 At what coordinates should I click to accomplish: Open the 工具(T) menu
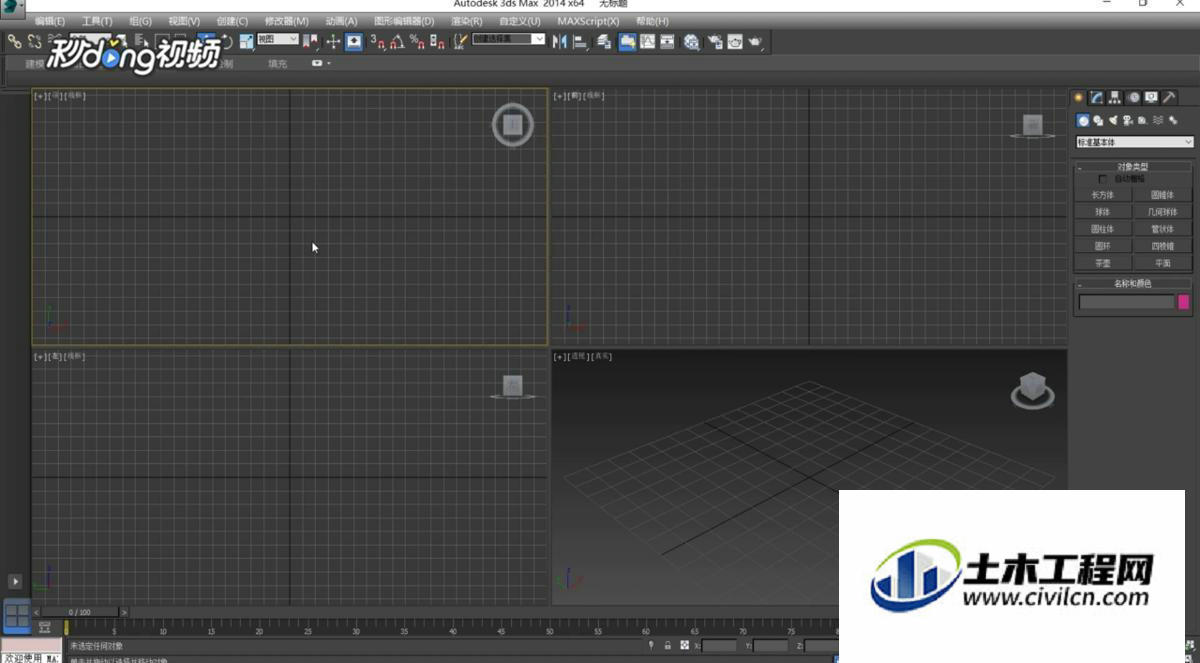(x=97, y=21)
